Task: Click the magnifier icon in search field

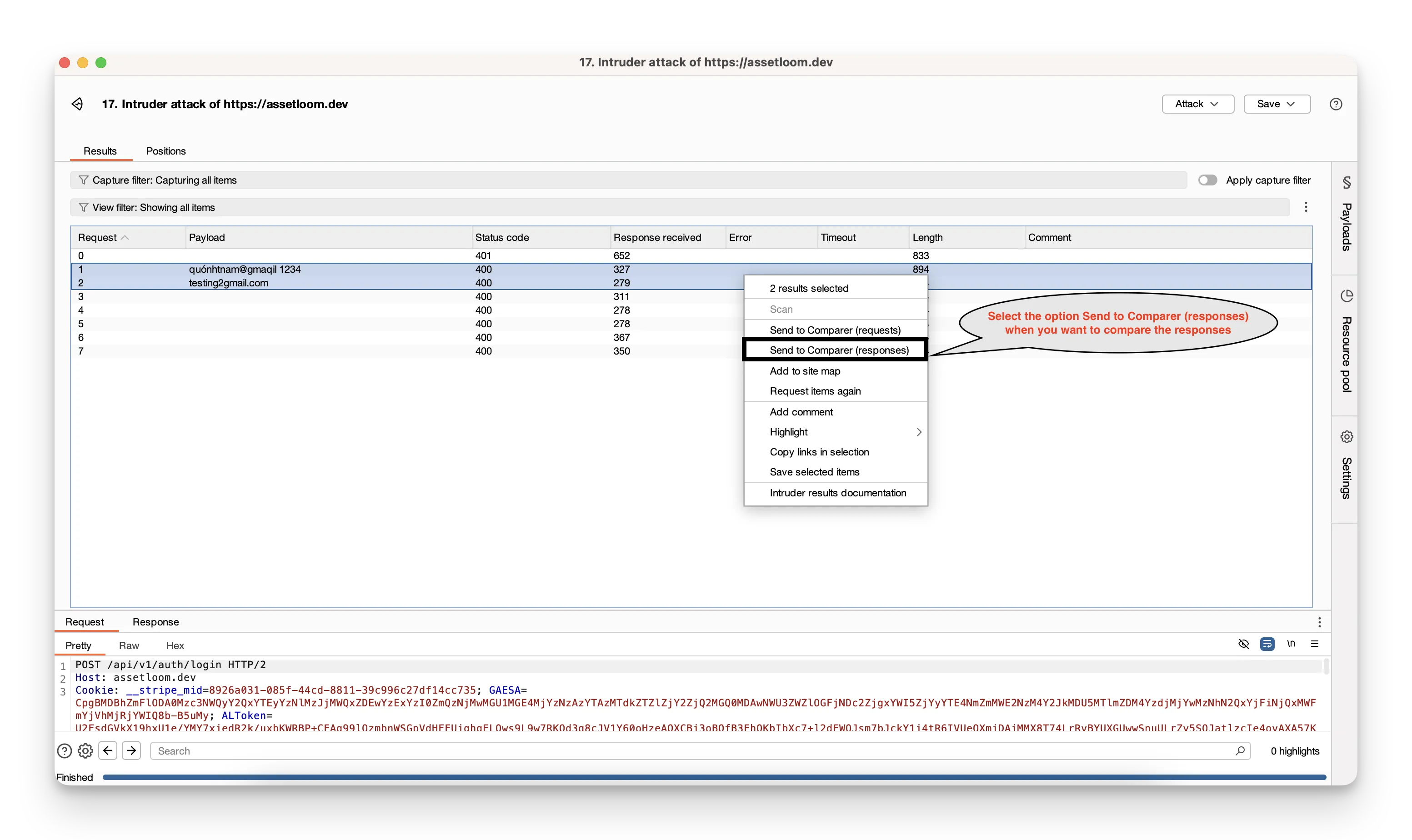Action: point(1239,751)
